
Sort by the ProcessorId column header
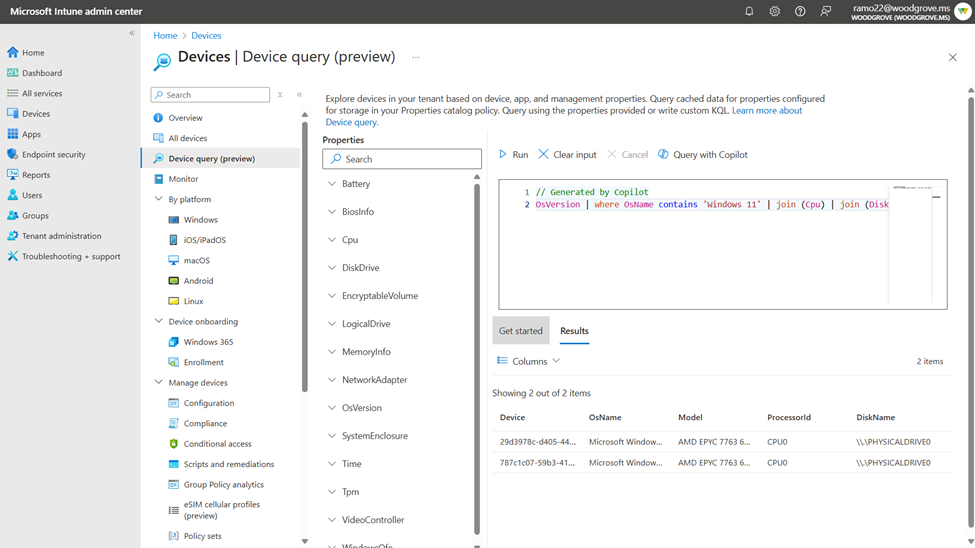(x=788, y=417)
